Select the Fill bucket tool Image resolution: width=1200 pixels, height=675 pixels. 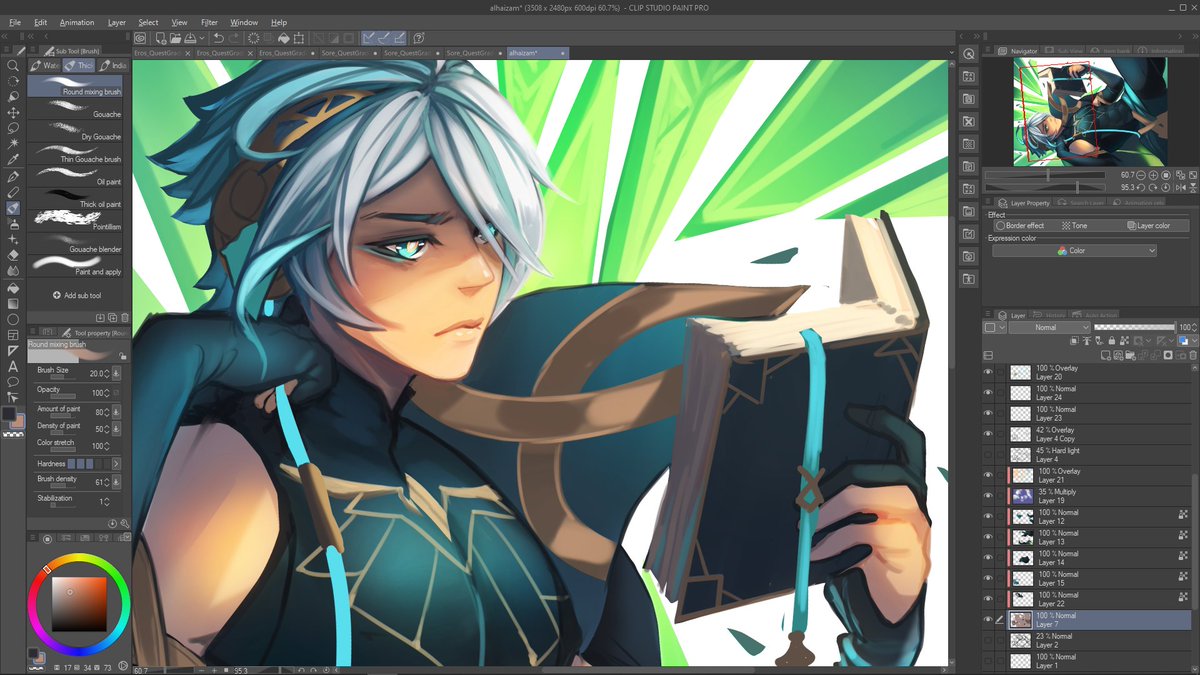tap(13, 288)
